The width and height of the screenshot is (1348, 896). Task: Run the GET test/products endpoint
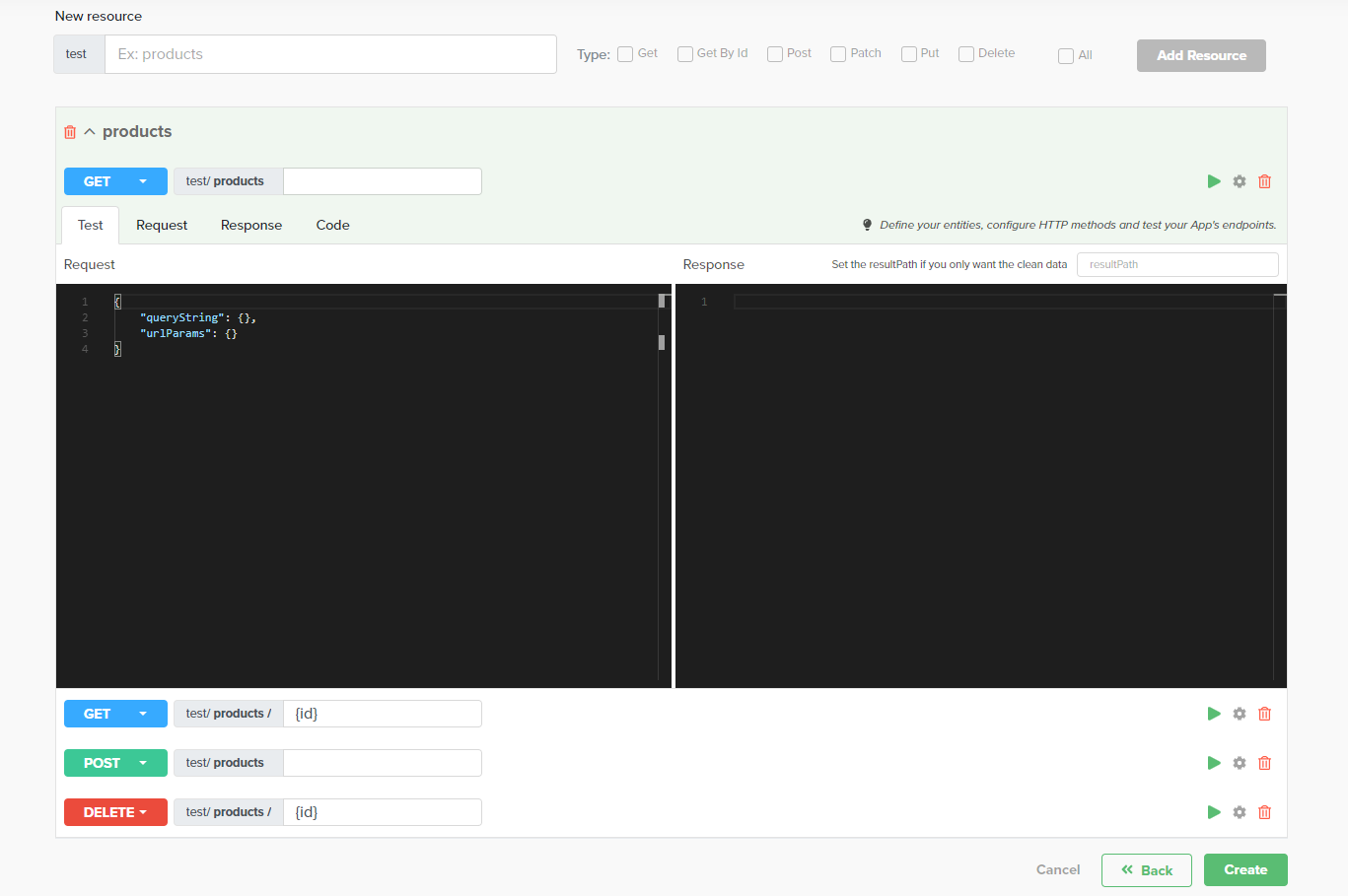(x=1214, y=181)
